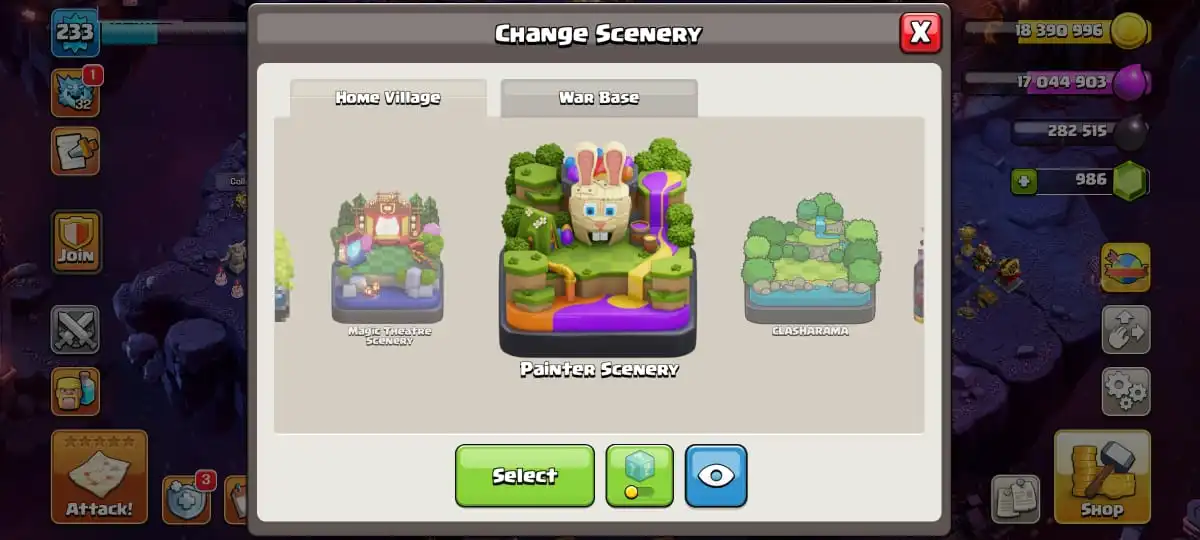
Task: Switch to the War Base tab
Action: (598, 98)
